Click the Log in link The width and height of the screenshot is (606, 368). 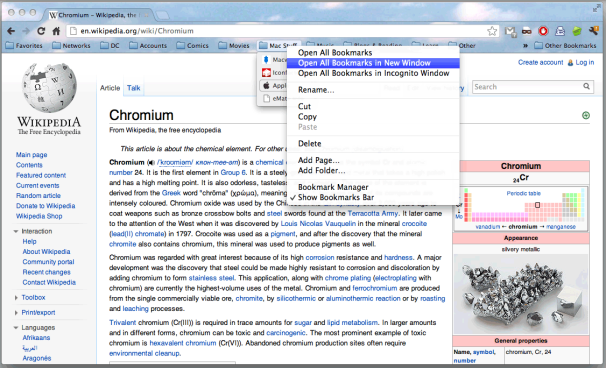pyautogui.click(x=584, y=63)
